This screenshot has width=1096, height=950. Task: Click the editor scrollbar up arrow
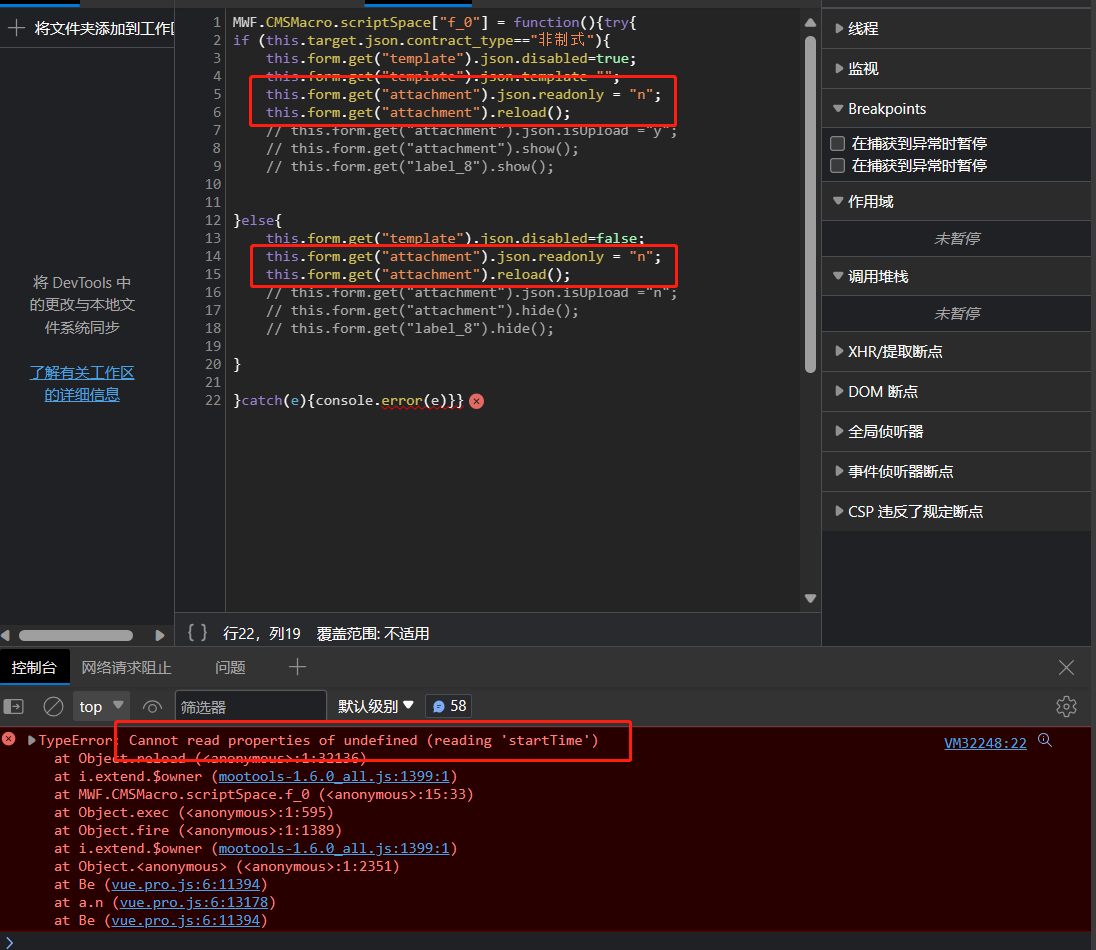pos(810,22)
